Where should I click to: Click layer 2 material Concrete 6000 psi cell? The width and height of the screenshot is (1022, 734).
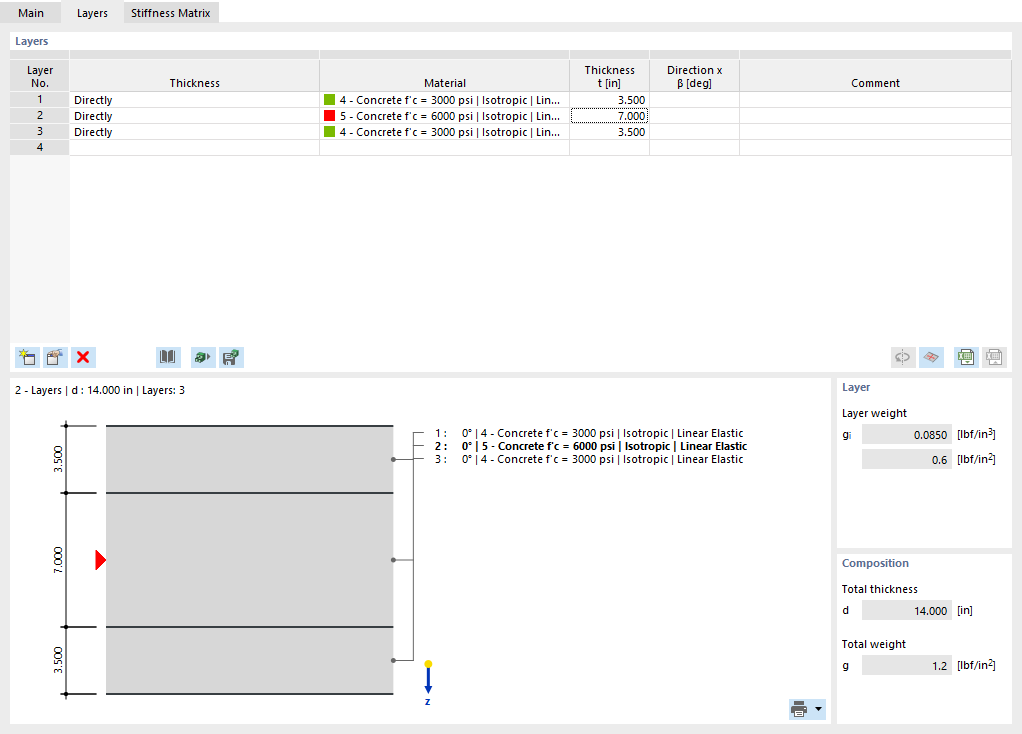tap(445, 116)
